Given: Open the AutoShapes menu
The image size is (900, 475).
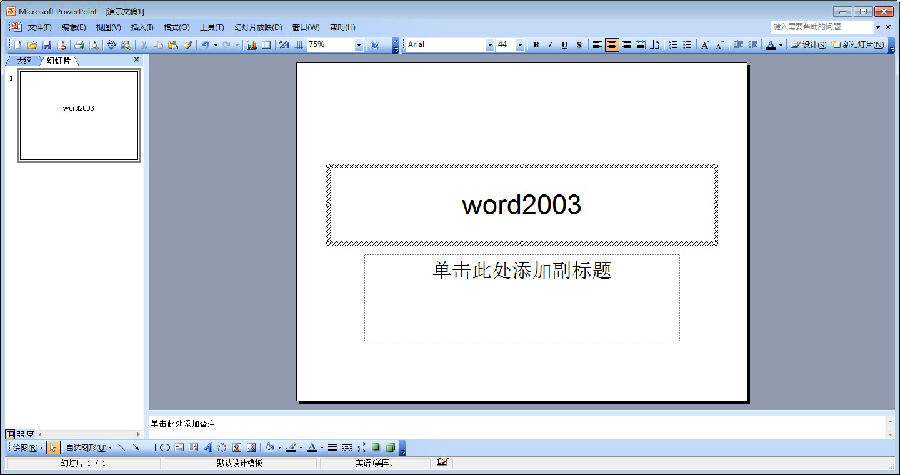Looking at the screenshot, I should tap(88, 447).
